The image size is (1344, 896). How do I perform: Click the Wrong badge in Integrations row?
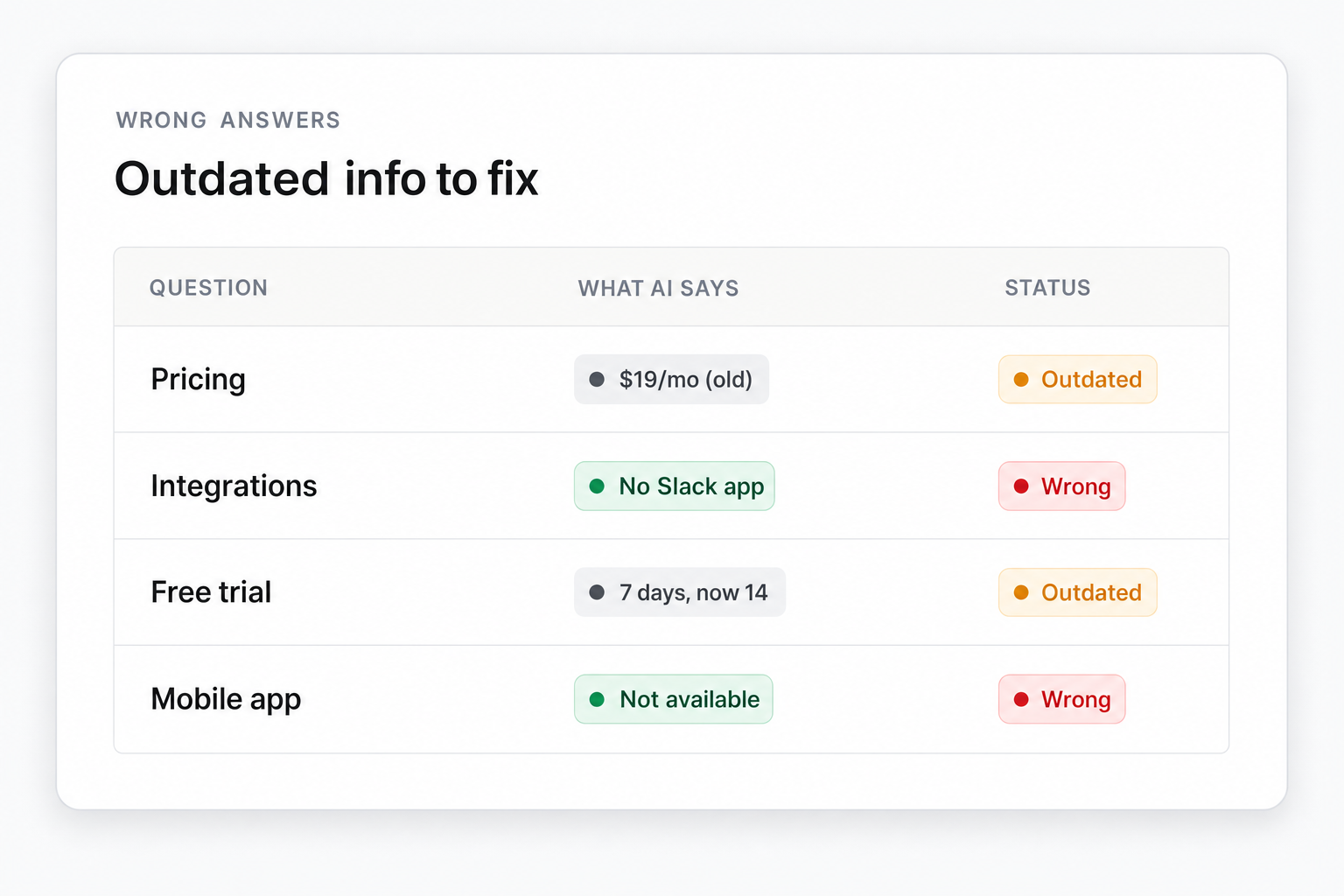[x=1061, y=486]
